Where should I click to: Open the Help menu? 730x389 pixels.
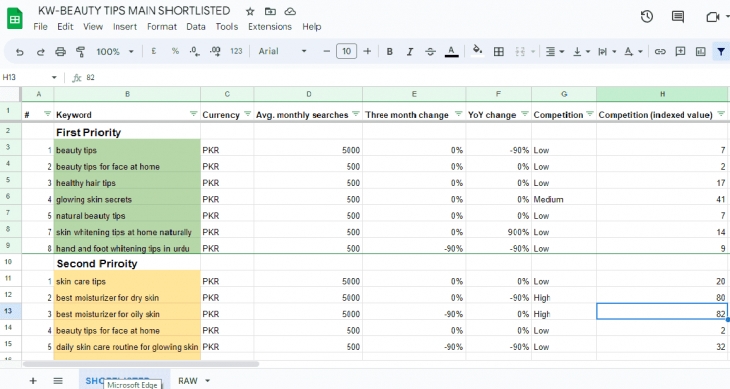(311, 27)
